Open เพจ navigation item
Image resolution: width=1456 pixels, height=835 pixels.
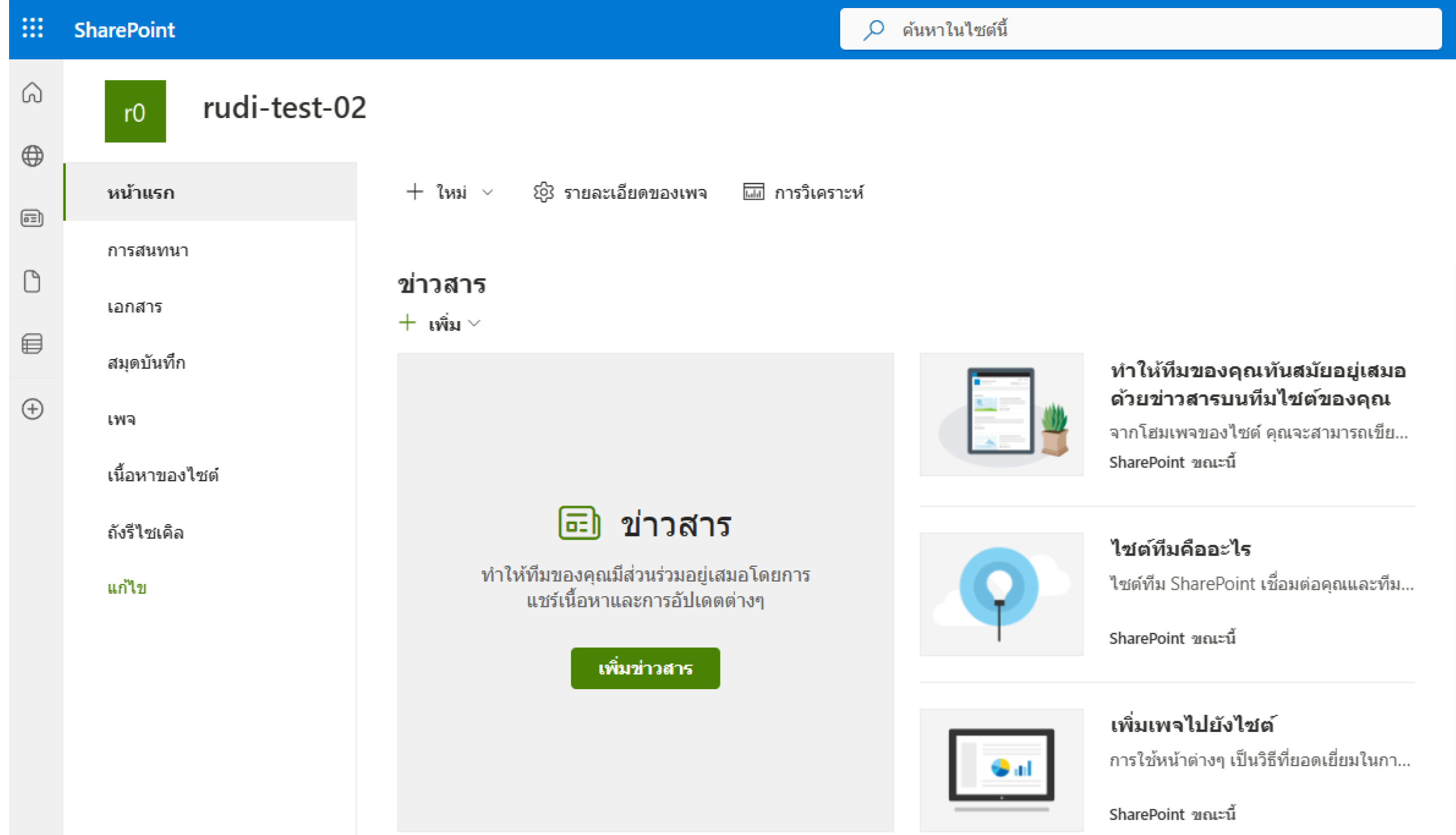point(122,419)
